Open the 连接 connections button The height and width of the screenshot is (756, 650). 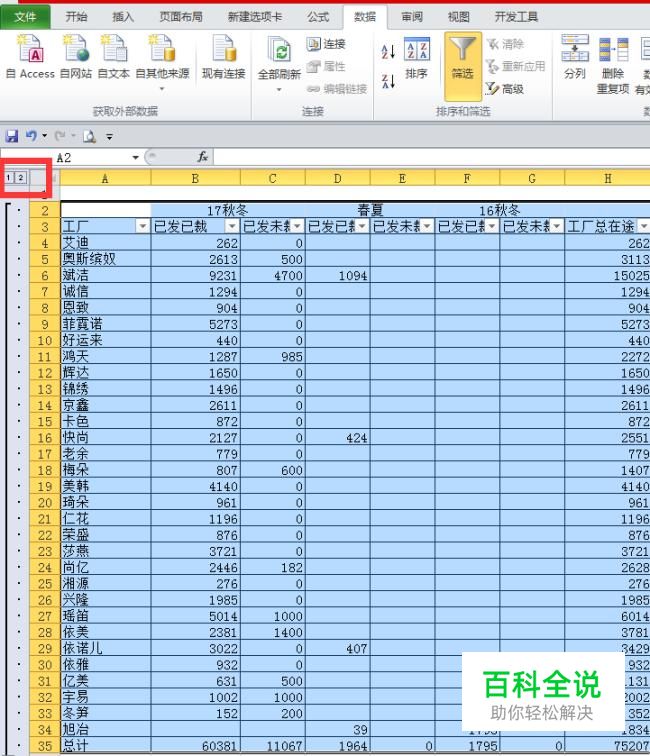326,44
